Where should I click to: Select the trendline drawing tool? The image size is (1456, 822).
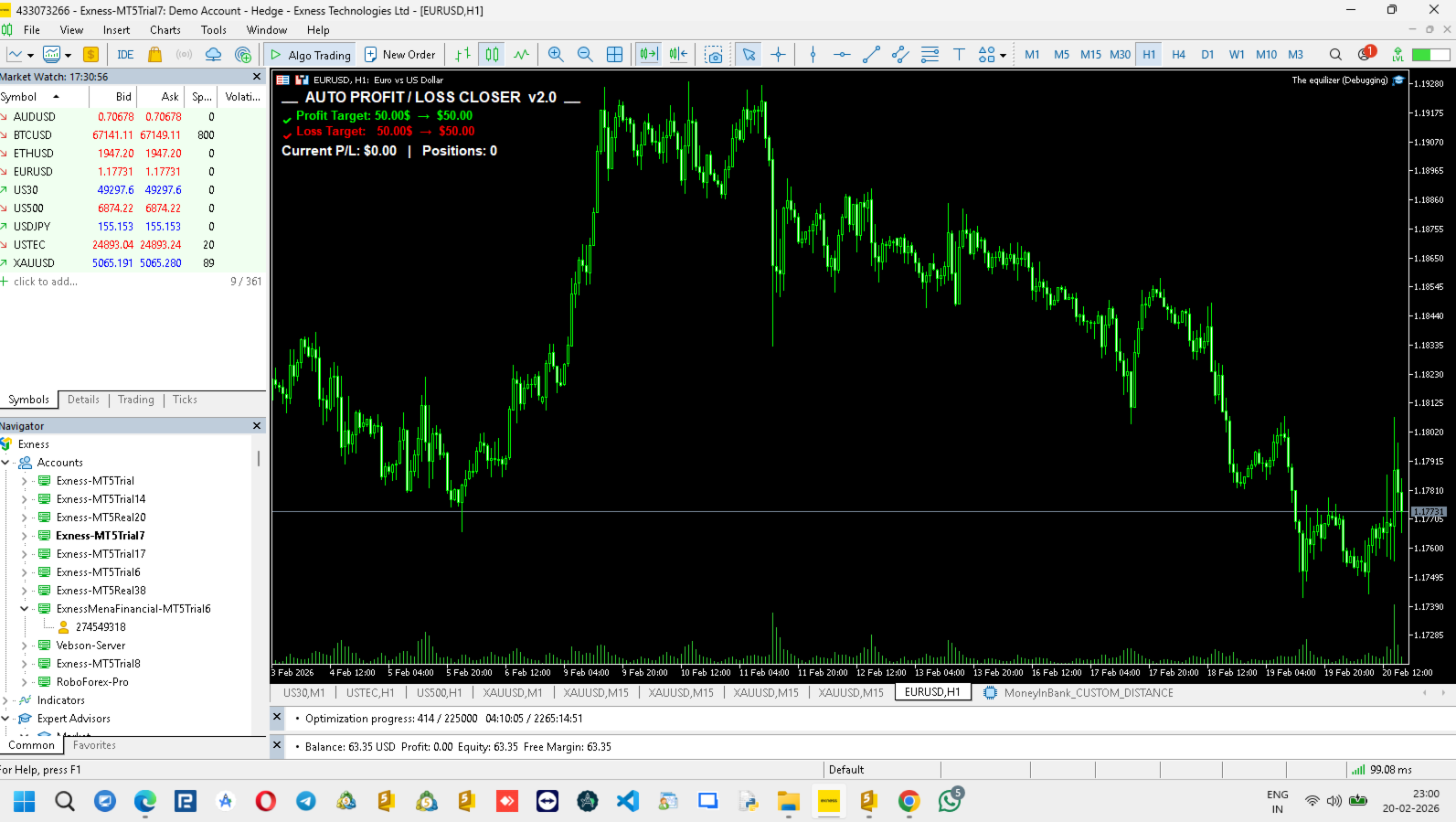tap(871, 55)
